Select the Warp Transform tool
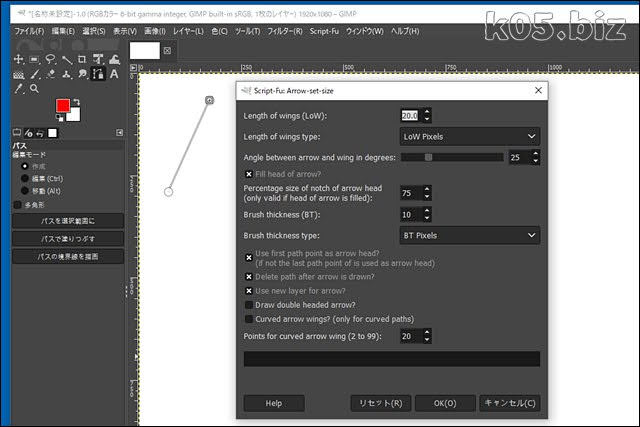The width and height of the screenshot is (640, 427). click(x=114, y=60)
